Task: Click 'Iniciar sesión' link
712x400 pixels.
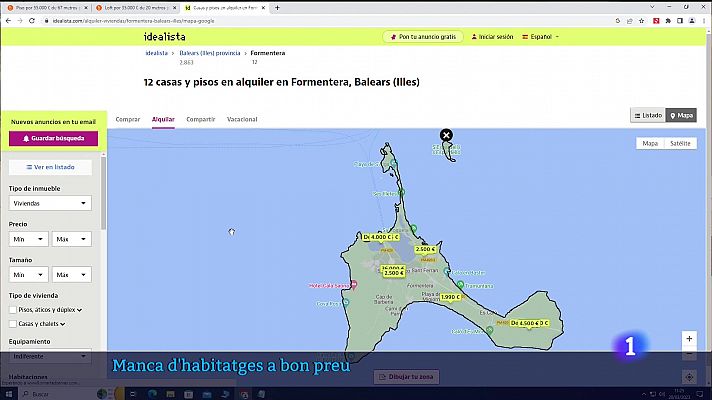Action: (x=492, y=37)
